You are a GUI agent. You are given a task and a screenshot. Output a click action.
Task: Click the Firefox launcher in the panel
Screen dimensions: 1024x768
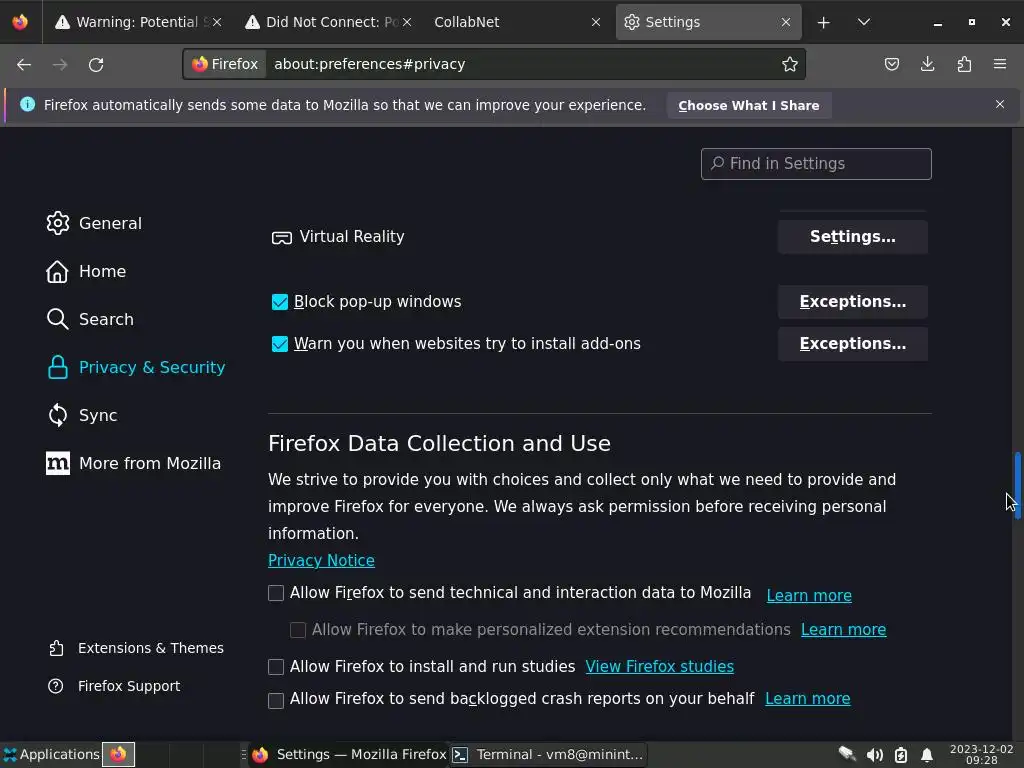118,754
